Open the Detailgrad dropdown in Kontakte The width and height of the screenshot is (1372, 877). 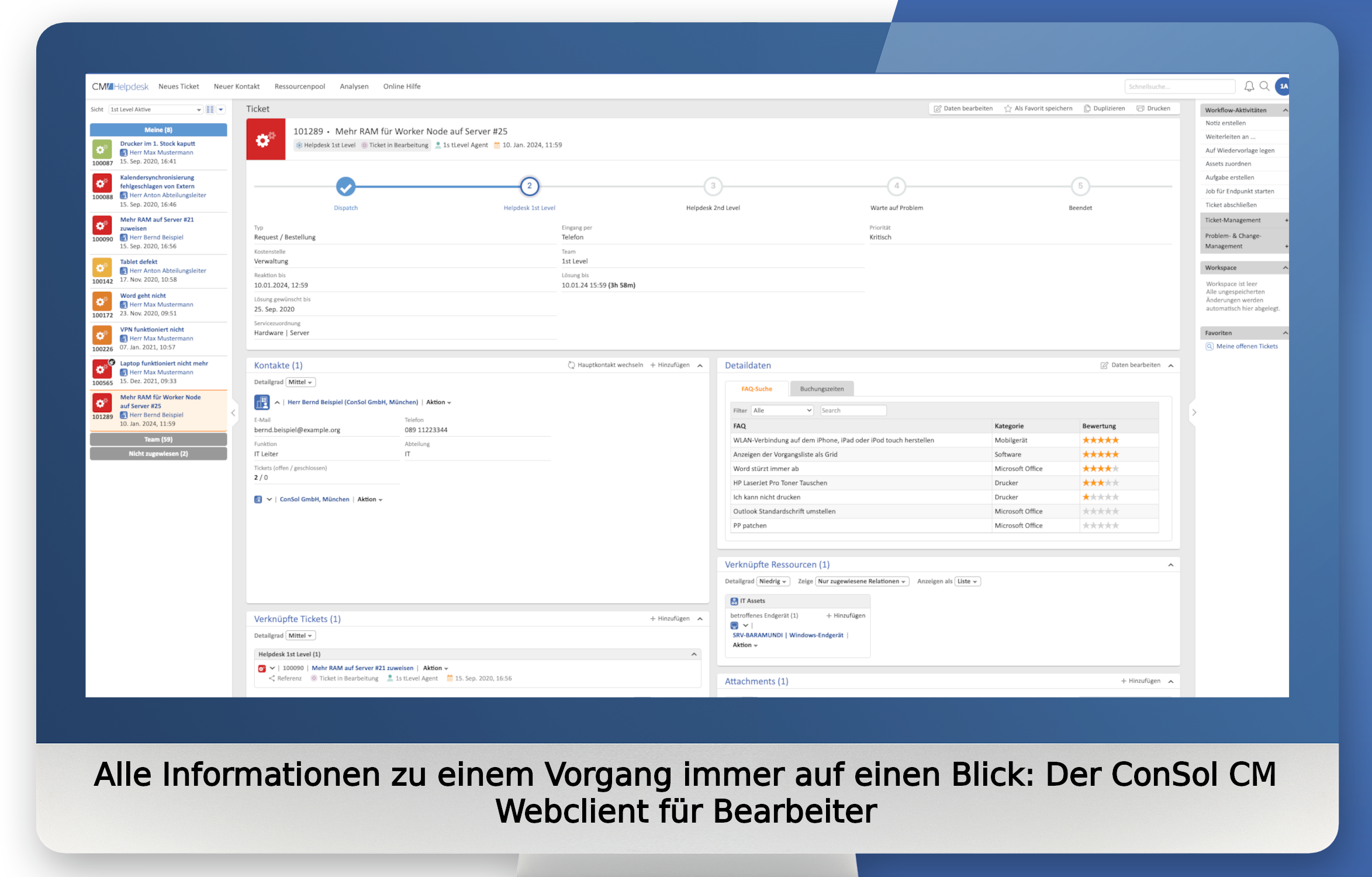(x=299, y=382)
